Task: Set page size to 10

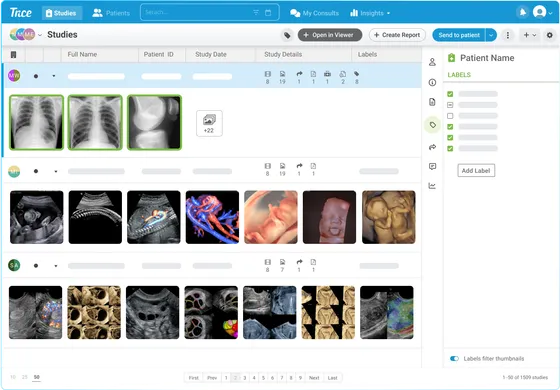Action: pyautogui.click(x=13, y=377)
